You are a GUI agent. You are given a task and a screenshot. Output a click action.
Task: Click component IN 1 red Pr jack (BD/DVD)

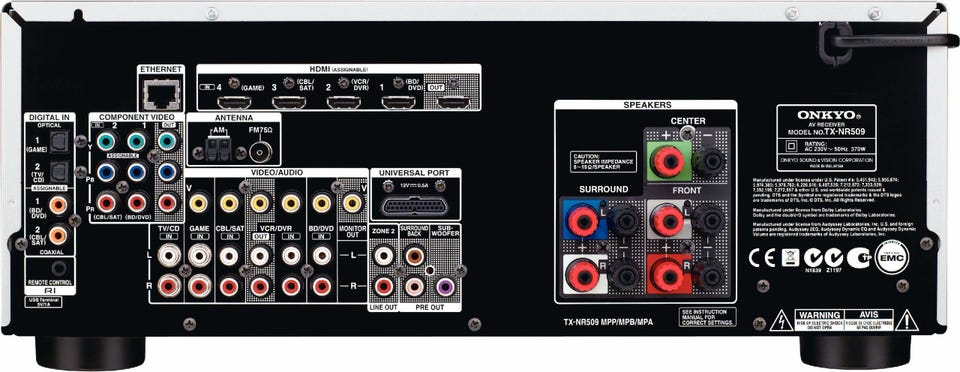click(x=137, y=203)
